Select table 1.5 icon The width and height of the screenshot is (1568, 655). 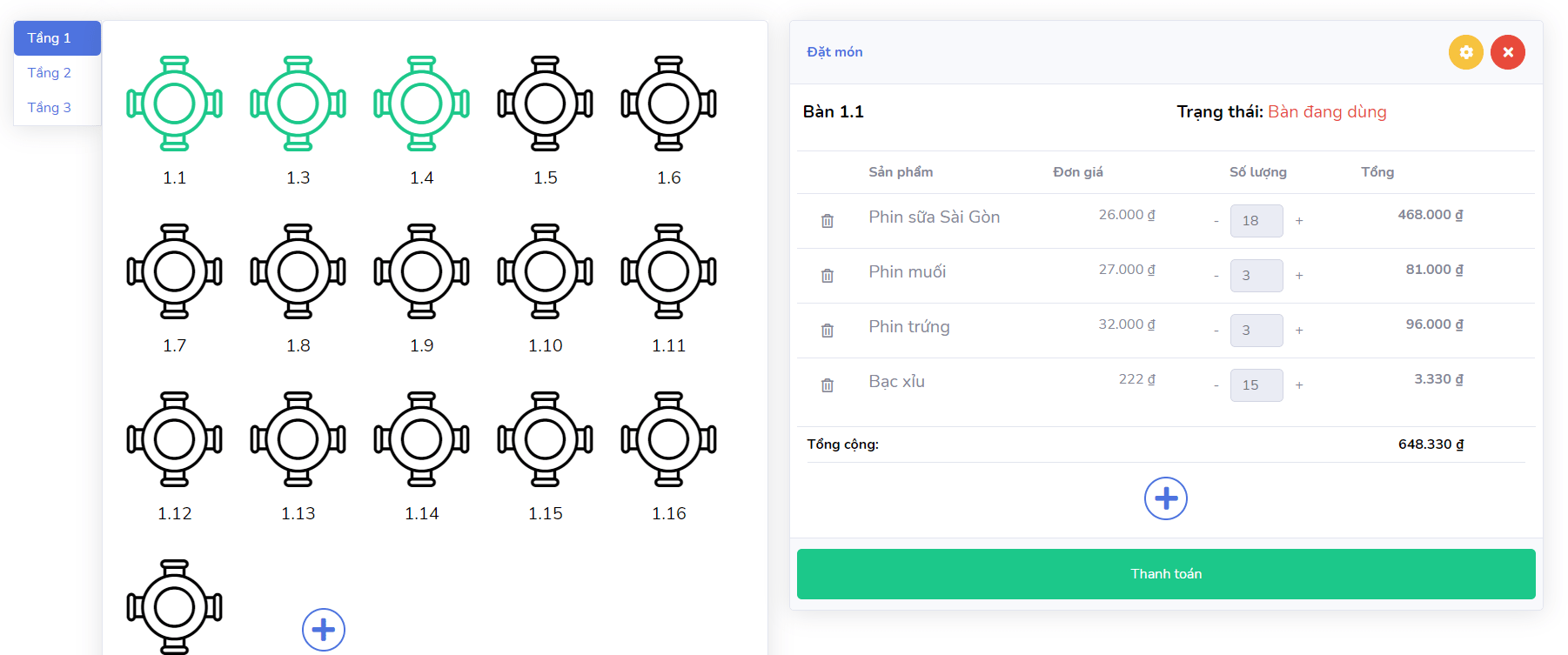pos(545,104)
